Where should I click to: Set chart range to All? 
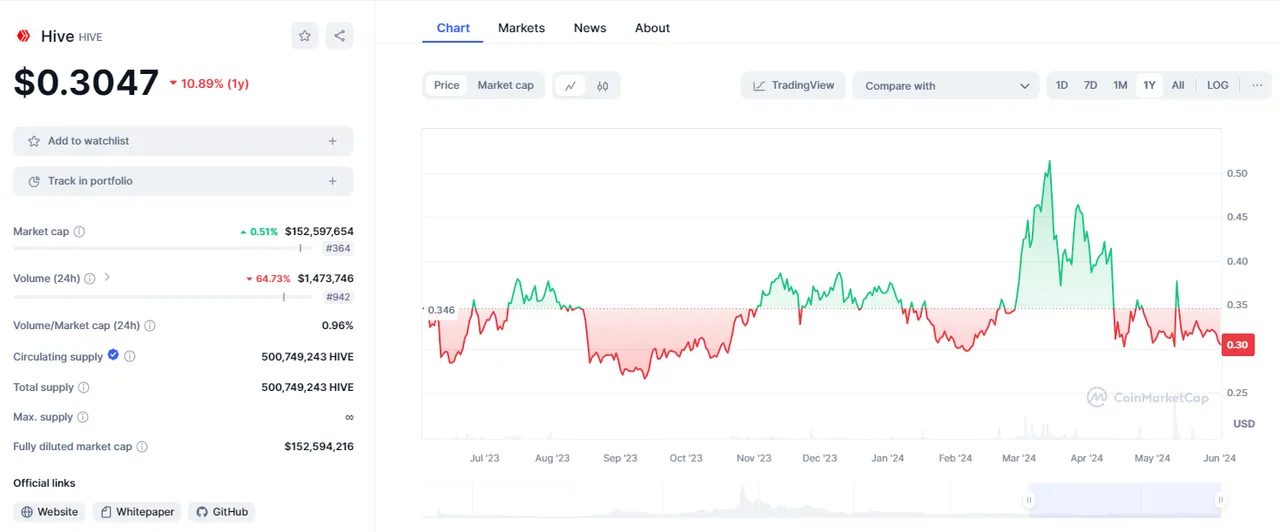point(1178,85)
